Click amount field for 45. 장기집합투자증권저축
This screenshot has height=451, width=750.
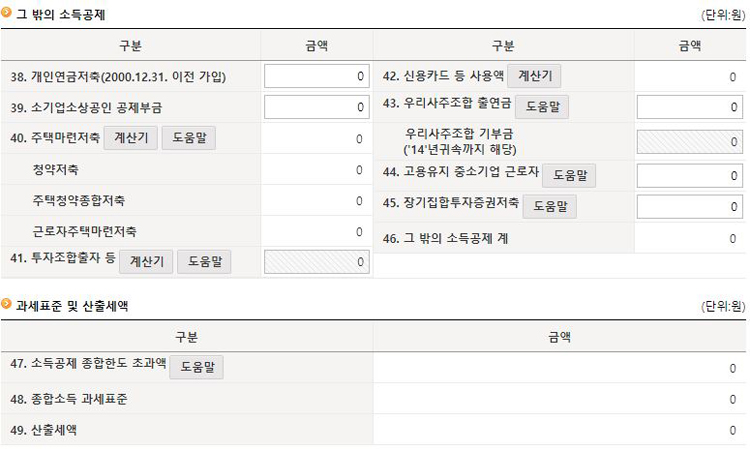[x=690, y=206]
